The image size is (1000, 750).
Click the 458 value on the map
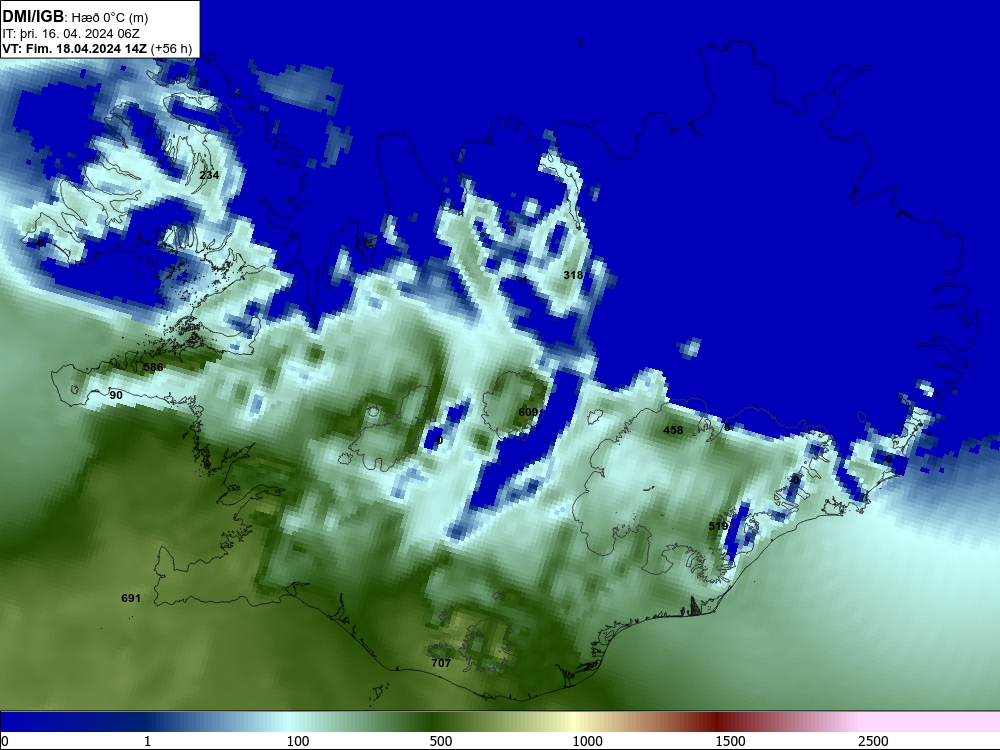point(673,430)
